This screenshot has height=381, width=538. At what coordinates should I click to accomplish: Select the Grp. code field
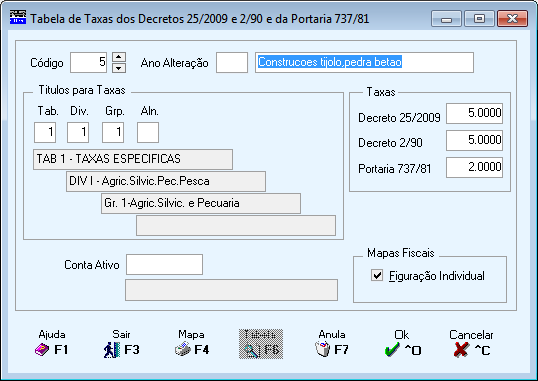[113, 132]
